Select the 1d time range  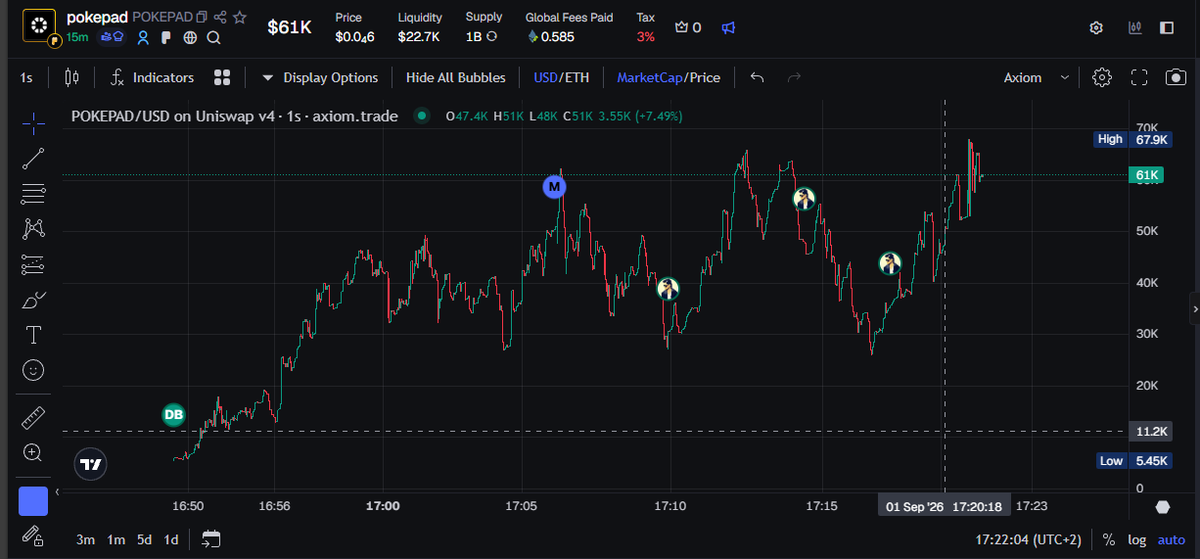[x=171, y=539]
